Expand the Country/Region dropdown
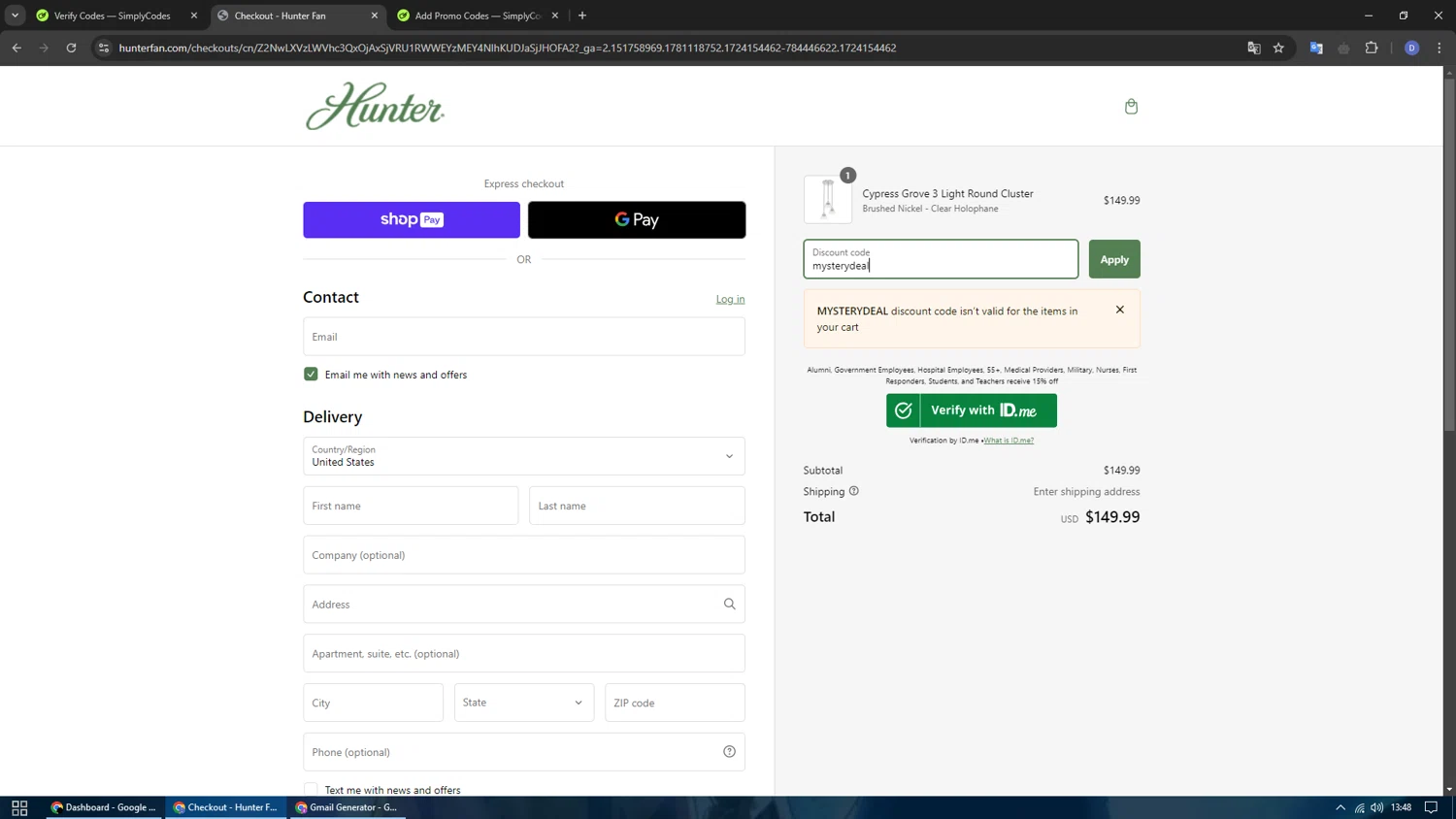1456x819 pixels. tap(524, 456)
